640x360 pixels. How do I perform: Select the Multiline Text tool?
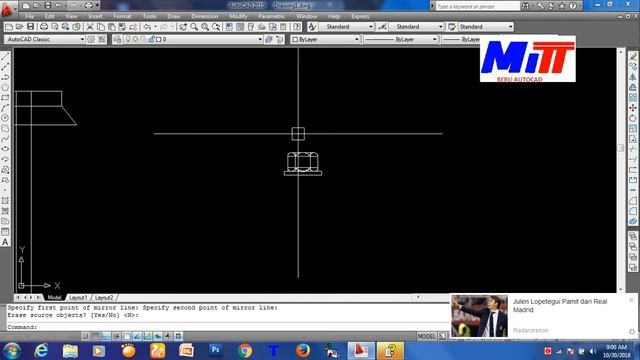(x=5, y=242)
